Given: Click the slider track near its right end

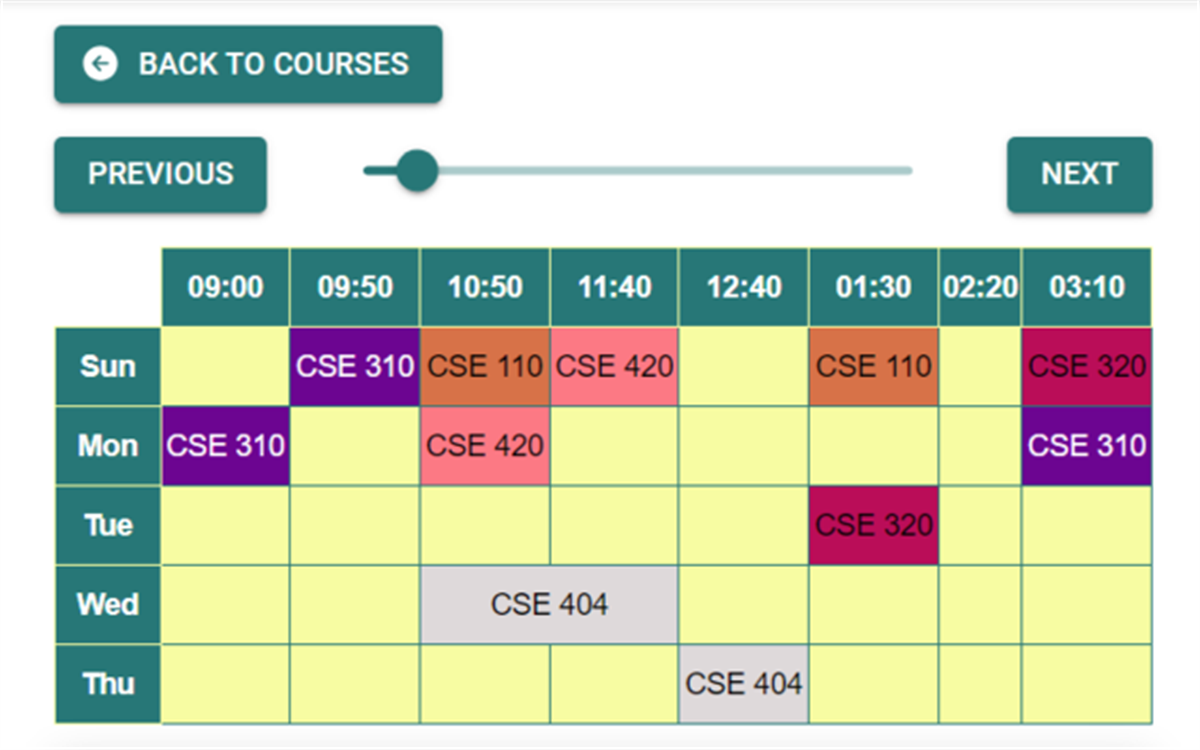Looking at the screenshot, I should [895, 170].
